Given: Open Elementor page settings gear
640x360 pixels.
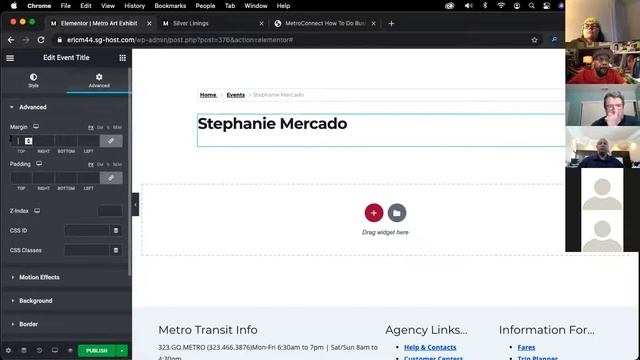Looking at the screenshot, I should coord(8,350).
